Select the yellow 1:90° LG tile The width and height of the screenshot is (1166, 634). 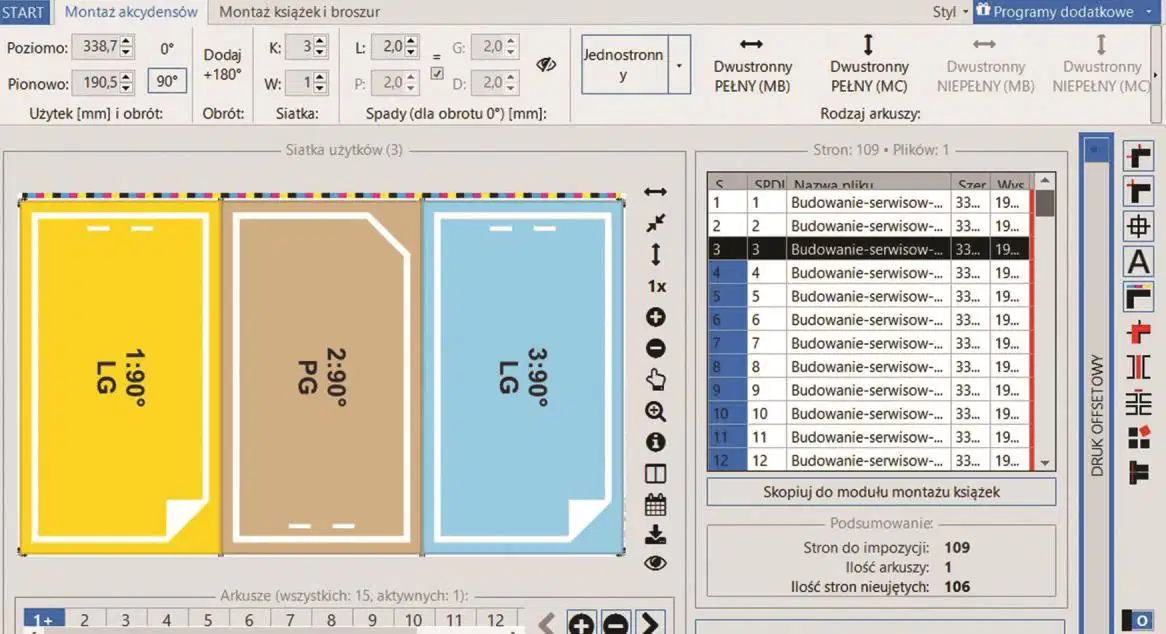tap(120, 376)
